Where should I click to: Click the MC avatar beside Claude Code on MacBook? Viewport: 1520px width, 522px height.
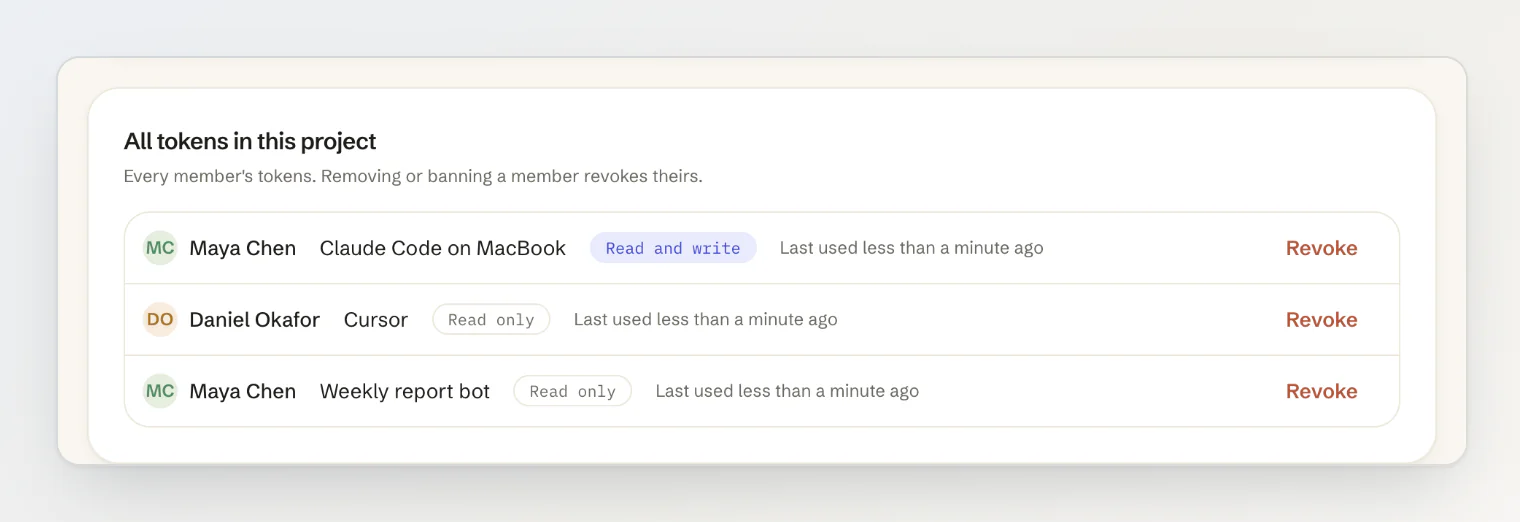click(x=160, y=248)
